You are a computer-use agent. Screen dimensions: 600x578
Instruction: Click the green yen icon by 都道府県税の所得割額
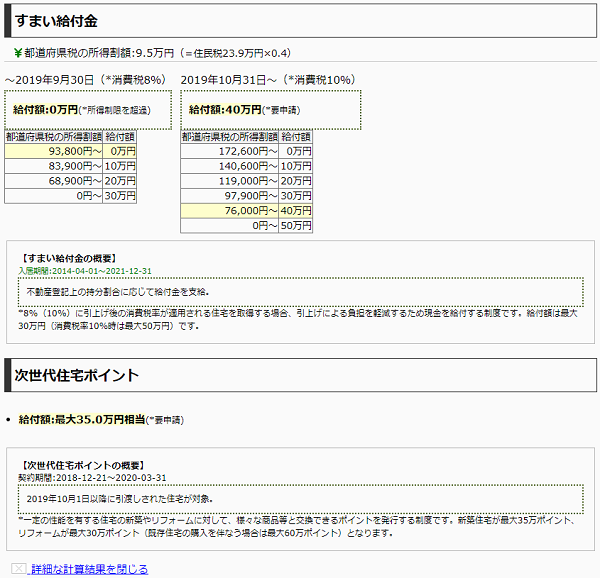coord(18,53)
